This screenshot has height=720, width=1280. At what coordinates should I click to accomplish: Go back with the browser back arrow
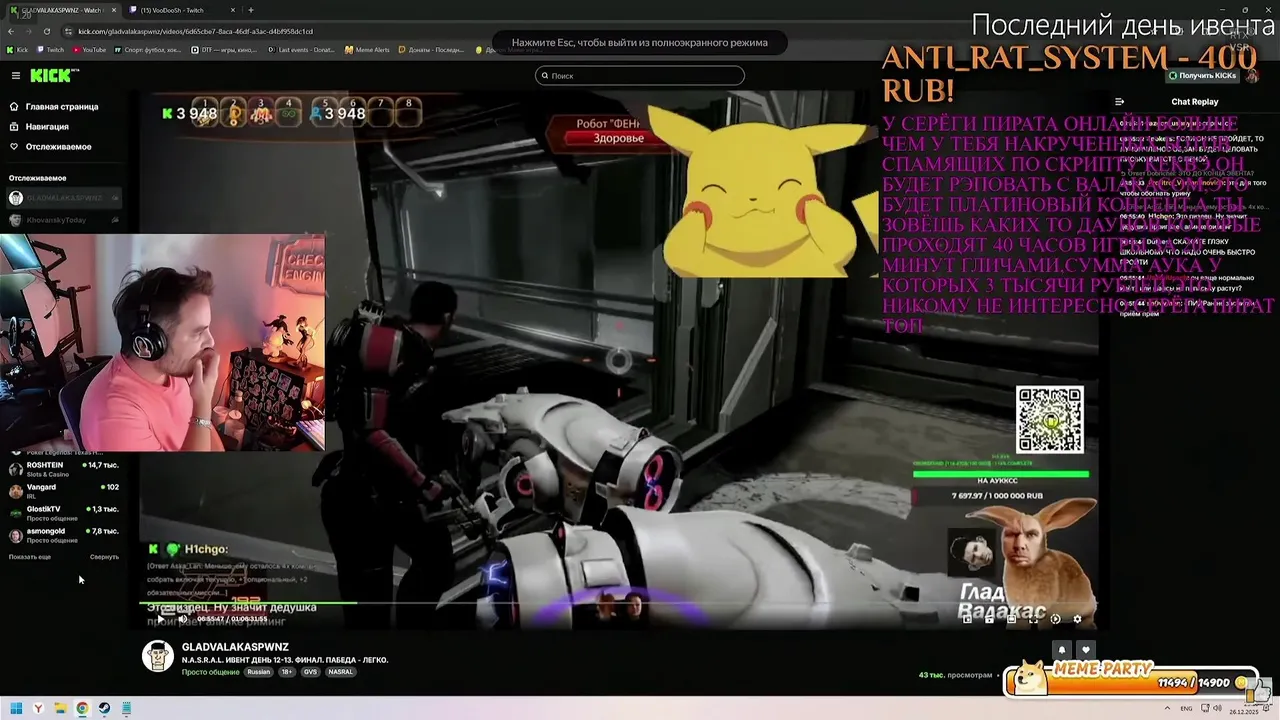pyautogui.click(x=11, y=31)
